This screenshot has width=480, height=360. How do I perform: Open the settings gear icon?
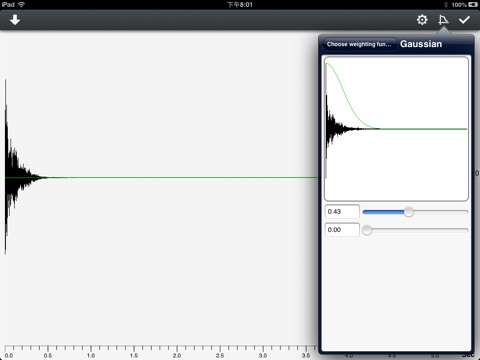click(422, 20)
